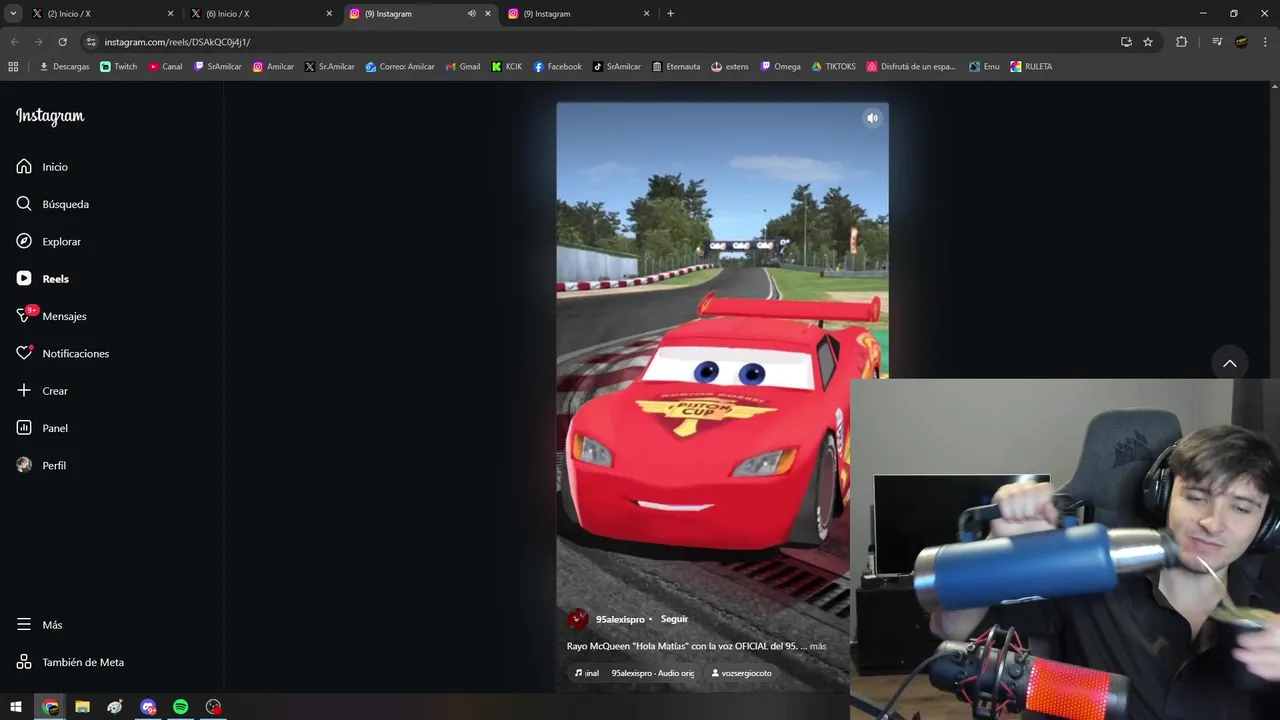This screenshot has width=1280, height=720.
Task: Open Búsqueda in Instagram sidebar
Action: (x=52, y=204)
